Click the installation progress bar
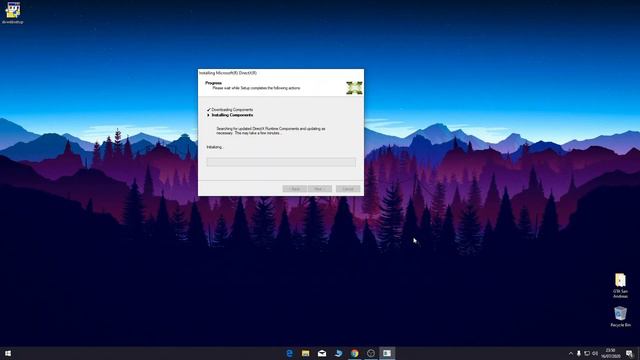This screenshot has width=640, height=360. 281,162
